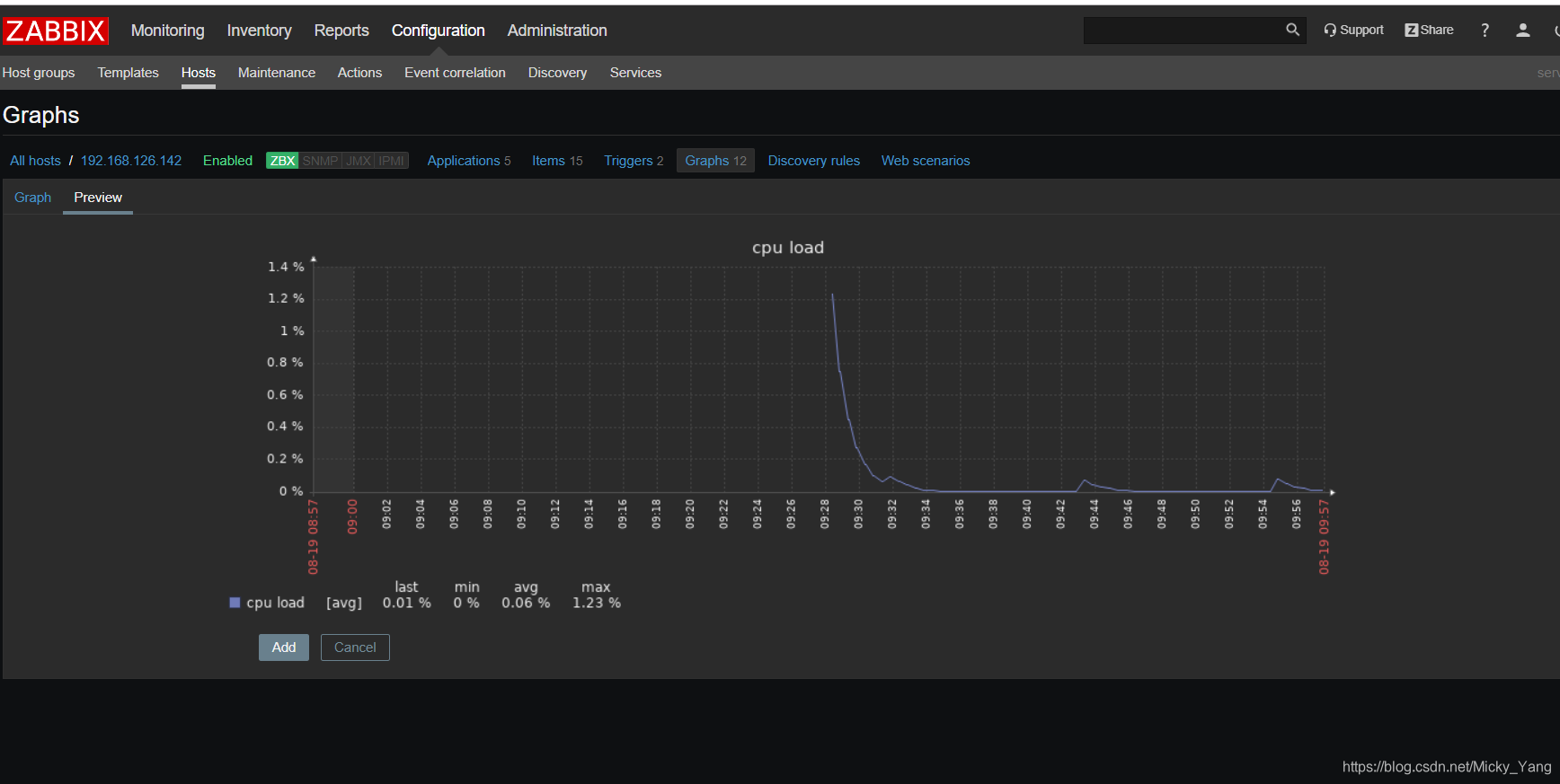Click the avg value 0.06 %
1560x784 pixels.
[x=526, y=603]
